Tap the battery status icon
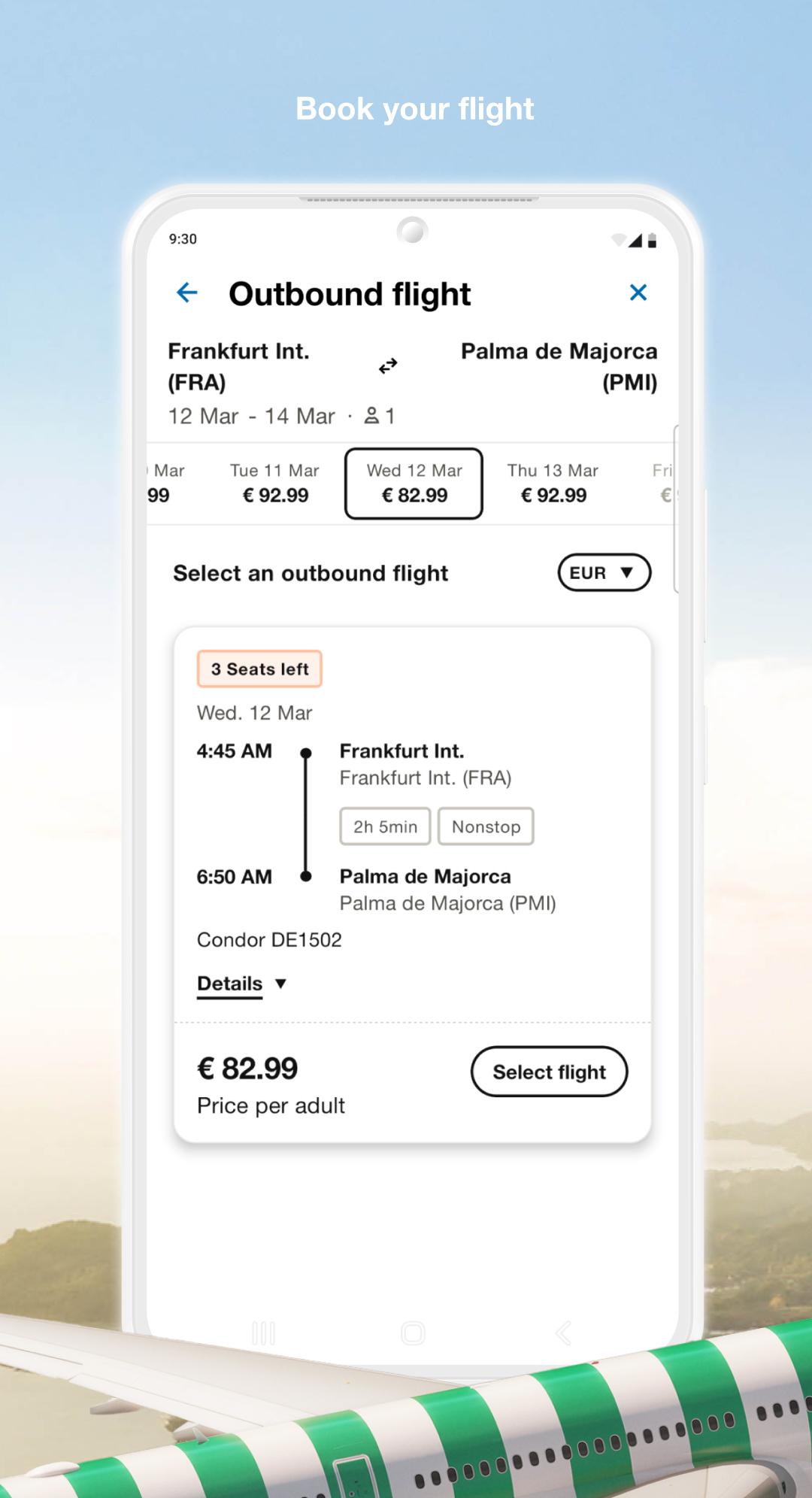 tap(652, 241)
